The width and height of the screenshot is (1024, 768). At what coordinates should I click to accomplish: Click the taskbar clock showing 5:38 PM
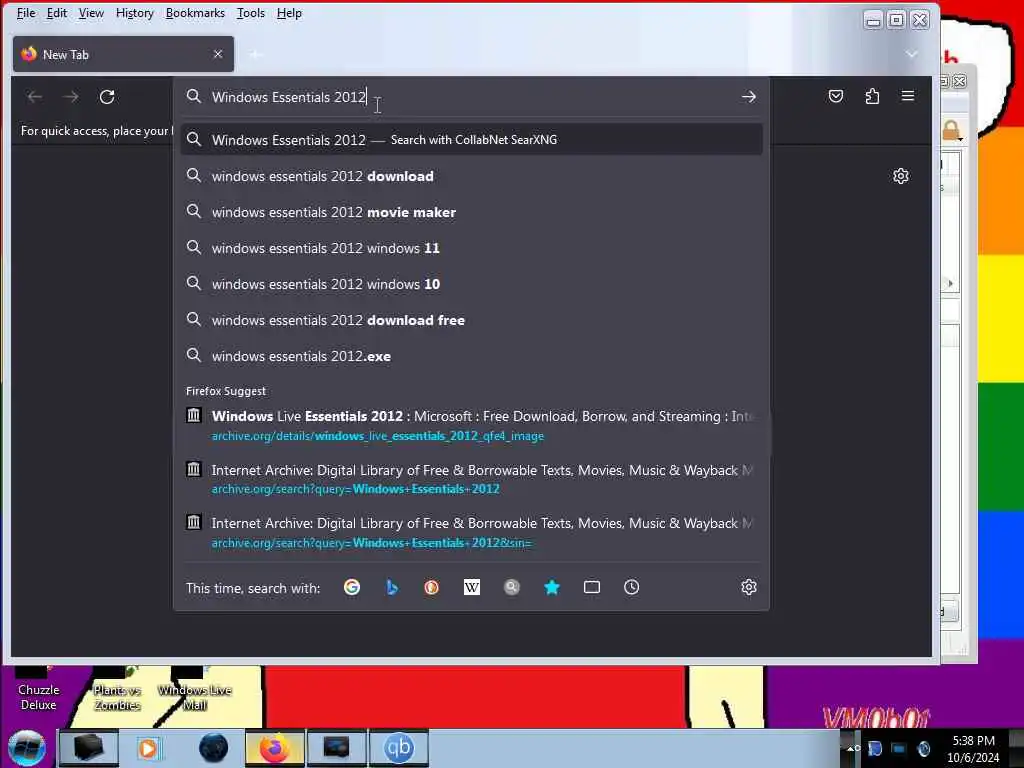tap(973, 749)
